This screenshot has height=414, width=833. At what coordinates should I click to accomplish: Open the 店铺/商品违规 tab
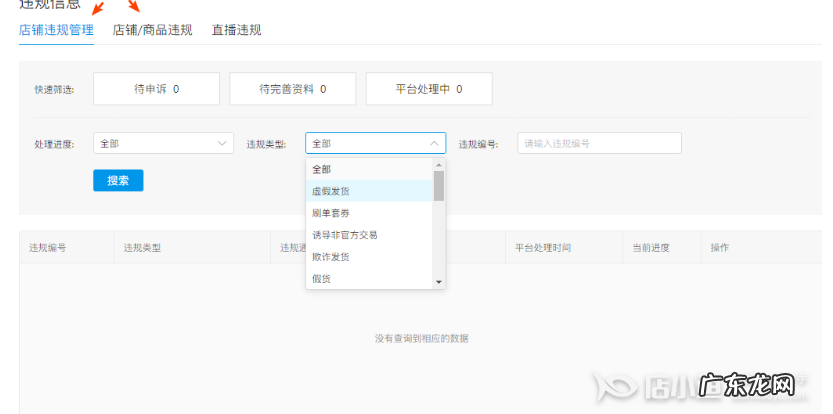(152, 30)
